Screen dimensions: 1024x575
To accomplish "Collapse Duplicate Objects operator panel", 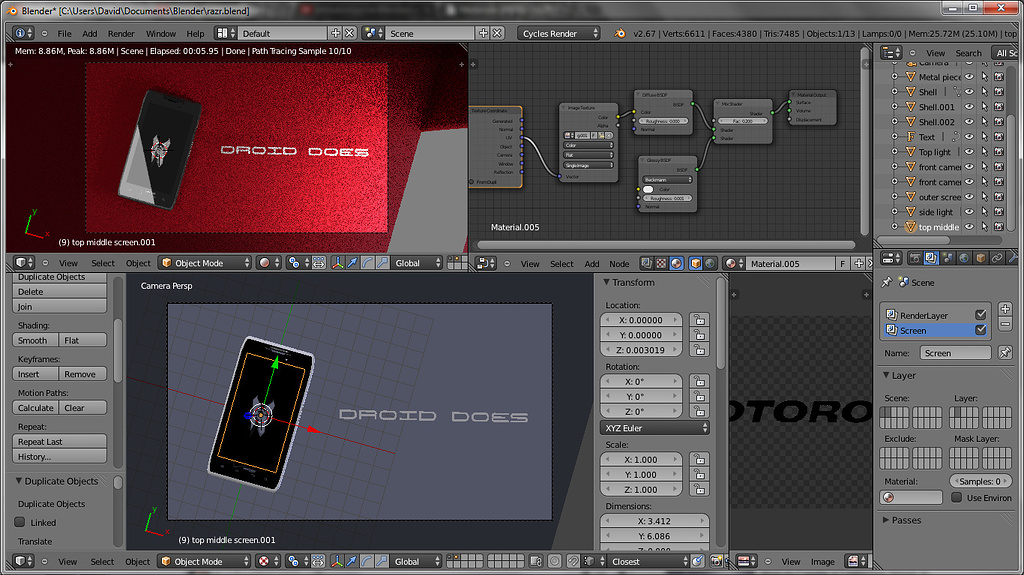I will (x=19, y=481).
